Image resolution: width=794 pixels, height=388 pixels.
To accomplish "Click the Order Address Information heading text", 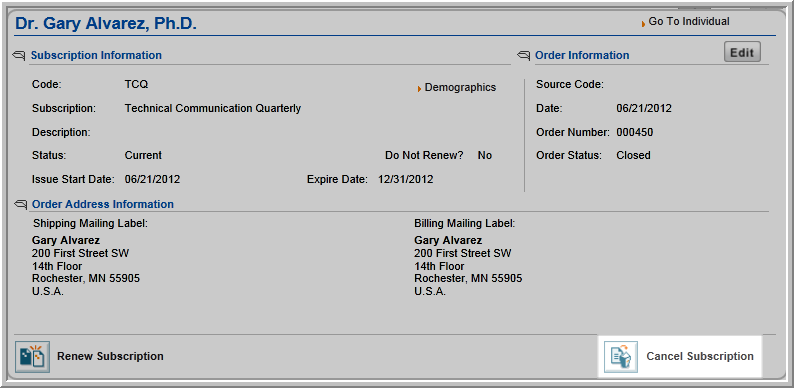I will (103, 204).
